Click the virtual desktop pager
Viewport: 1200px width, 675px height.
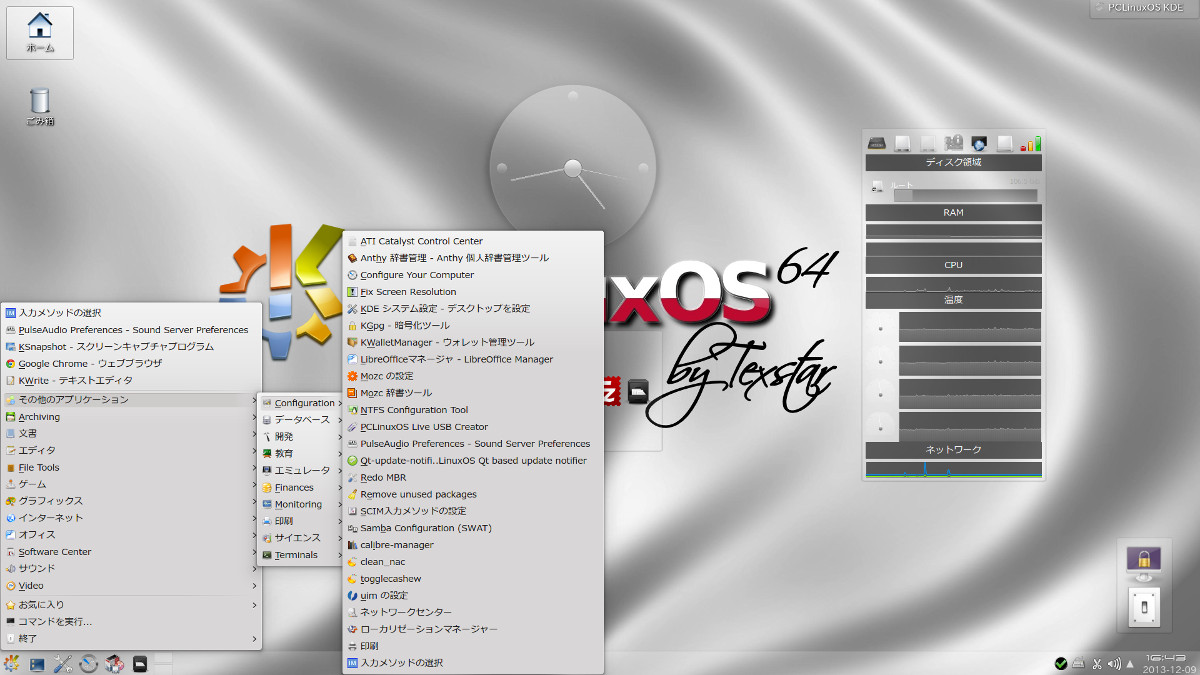coord(164,663)
